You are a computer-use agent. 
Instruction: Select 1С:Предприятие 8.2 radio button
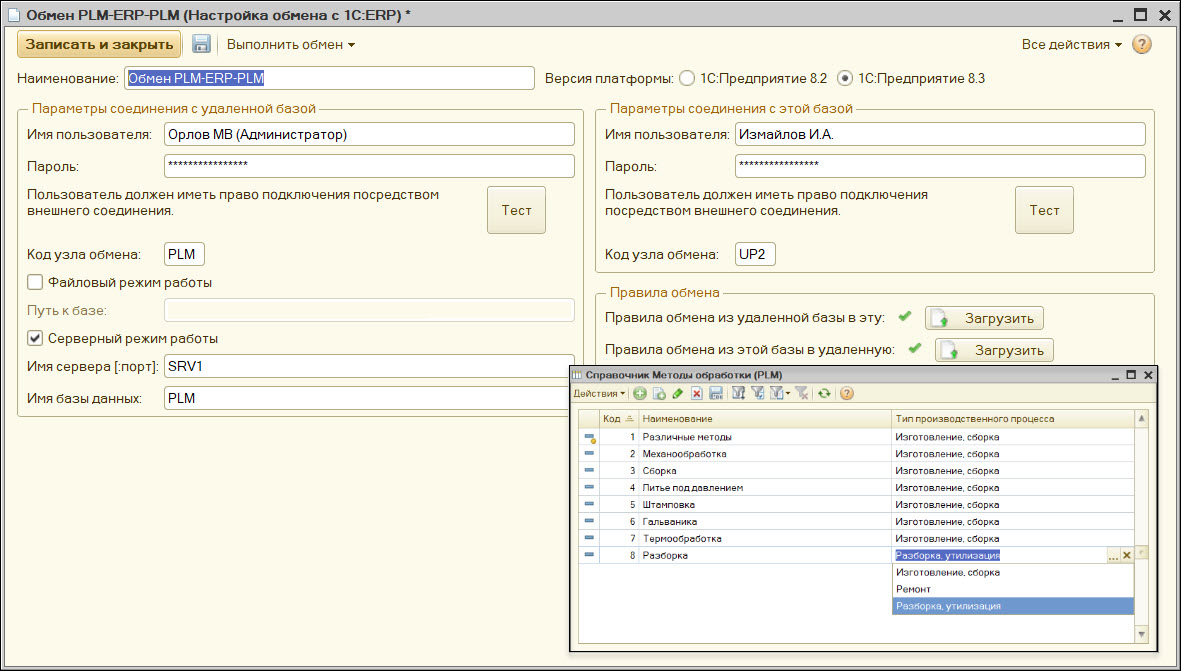tap(686, 78)
